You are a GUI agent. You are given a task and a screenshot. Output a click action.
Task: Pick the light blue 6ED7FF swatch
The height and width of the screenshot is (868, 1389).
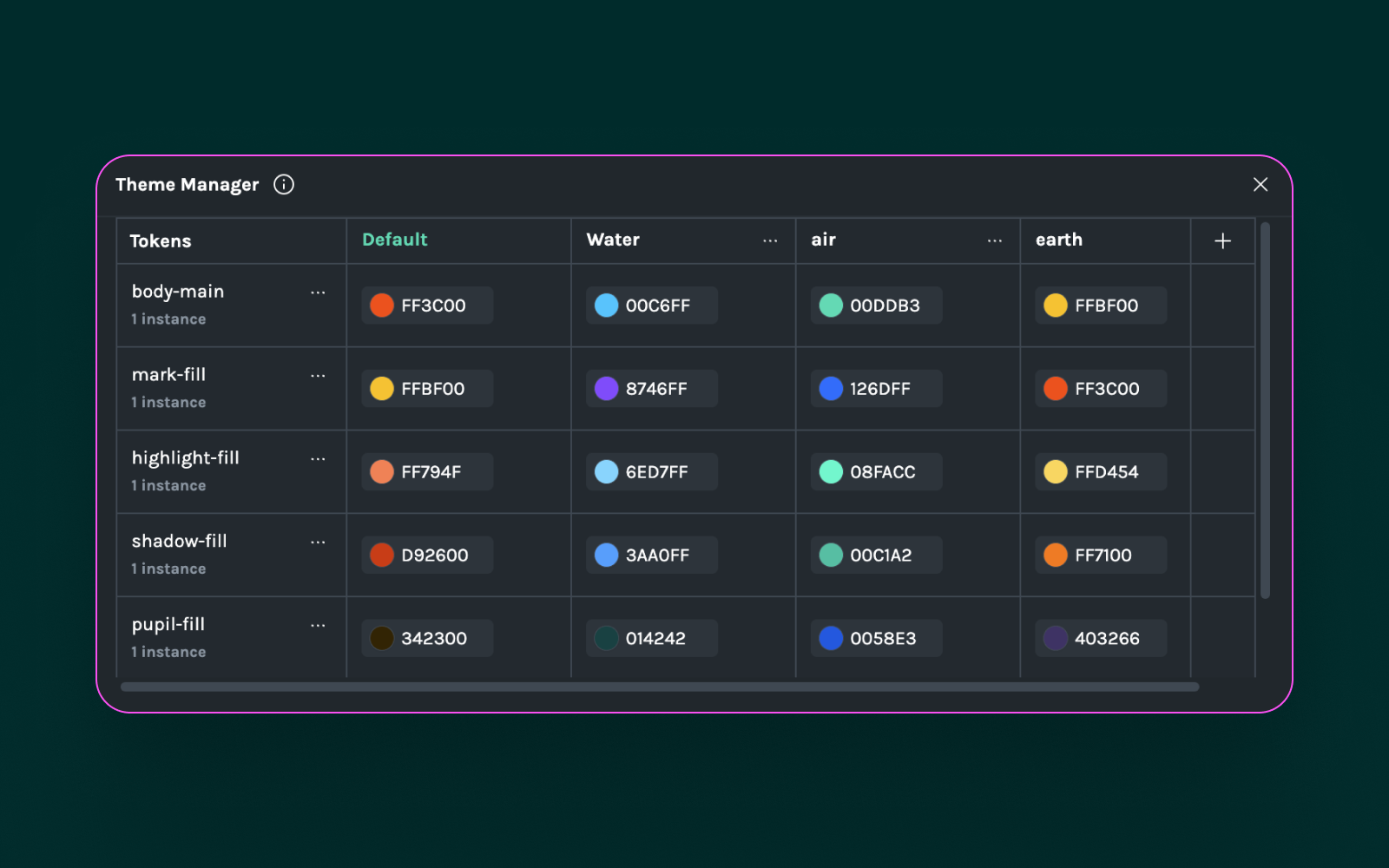607,472
